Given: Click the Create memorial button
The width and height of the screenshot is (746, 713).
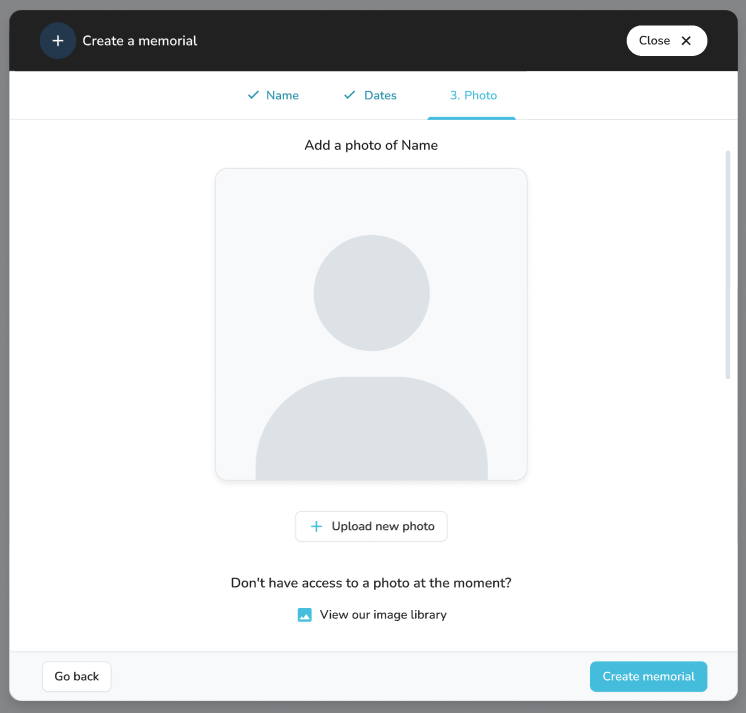Looking at the screenshot, I should point(648,676).
